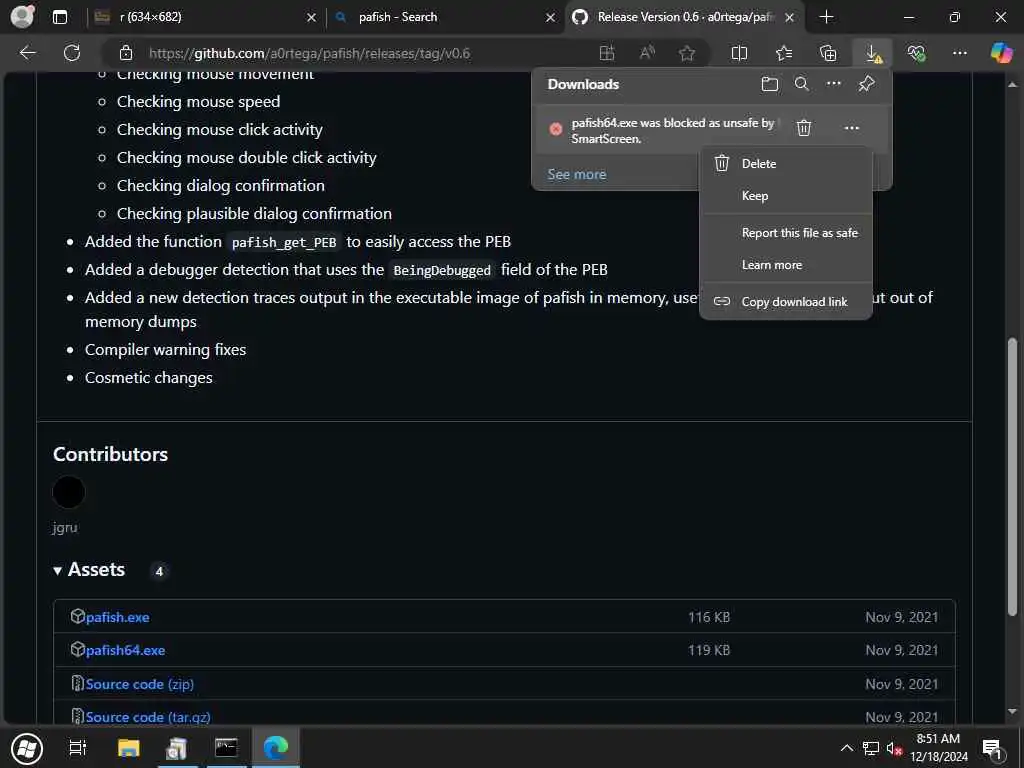Image resolution: width=1024 pixels, height=768 pixels.
Task: Go back to previous page
Action: click(27, 53)
